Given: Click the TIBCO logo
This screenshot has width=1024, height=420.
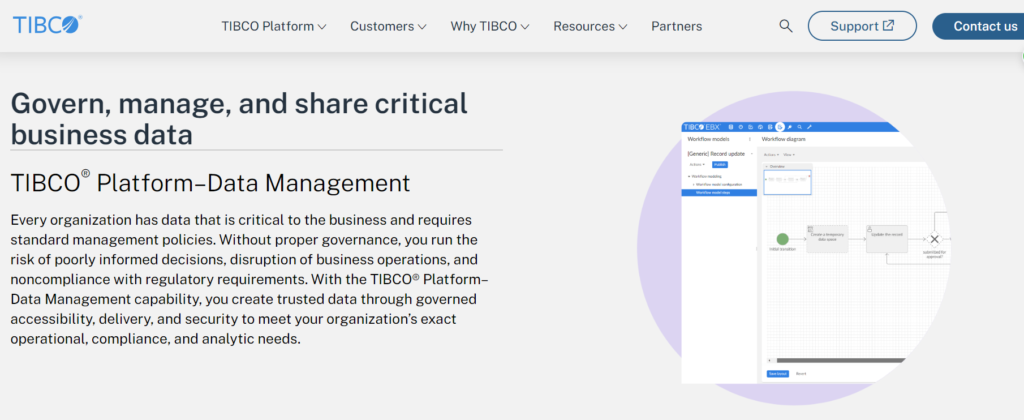Looking at the screenshot, I should [x=47, y=25].
